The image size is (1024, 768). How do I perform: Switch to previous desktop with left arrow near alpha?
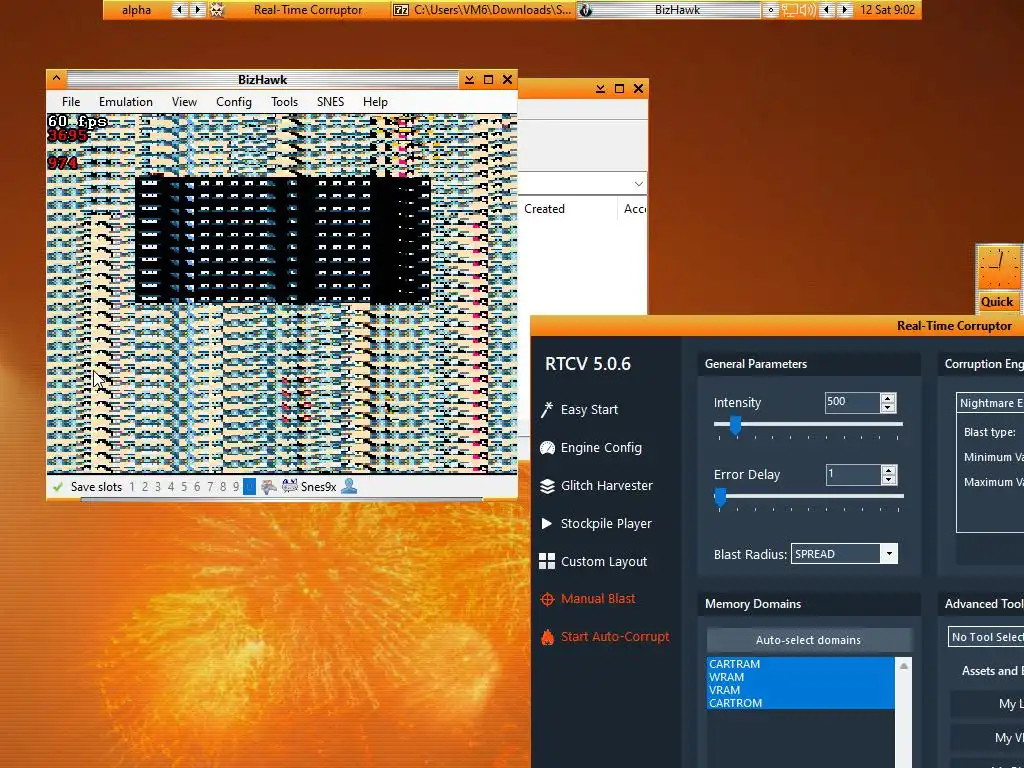pyautogui.click(x=179, y=10)
